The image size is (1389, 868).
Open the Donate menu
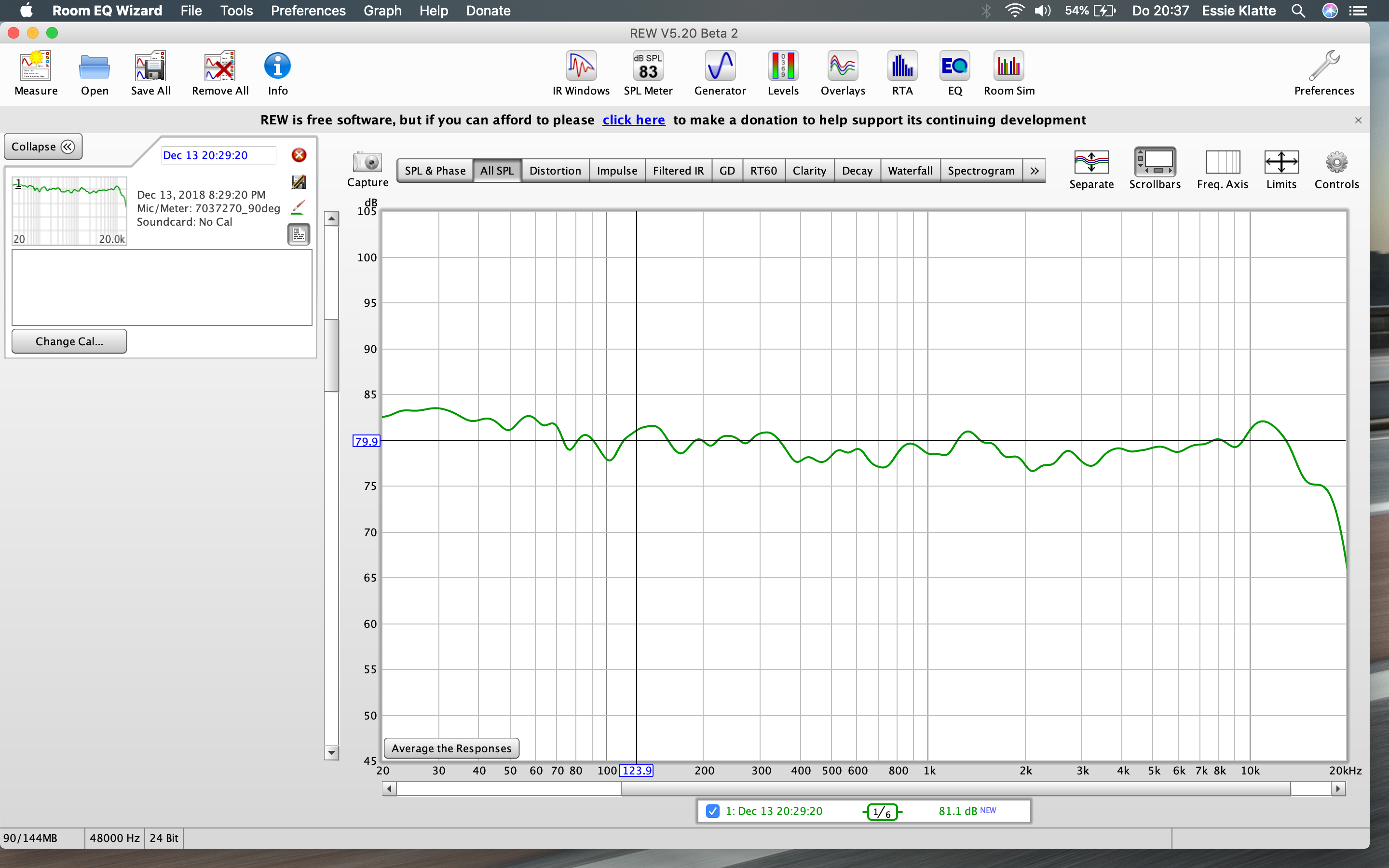488,10
